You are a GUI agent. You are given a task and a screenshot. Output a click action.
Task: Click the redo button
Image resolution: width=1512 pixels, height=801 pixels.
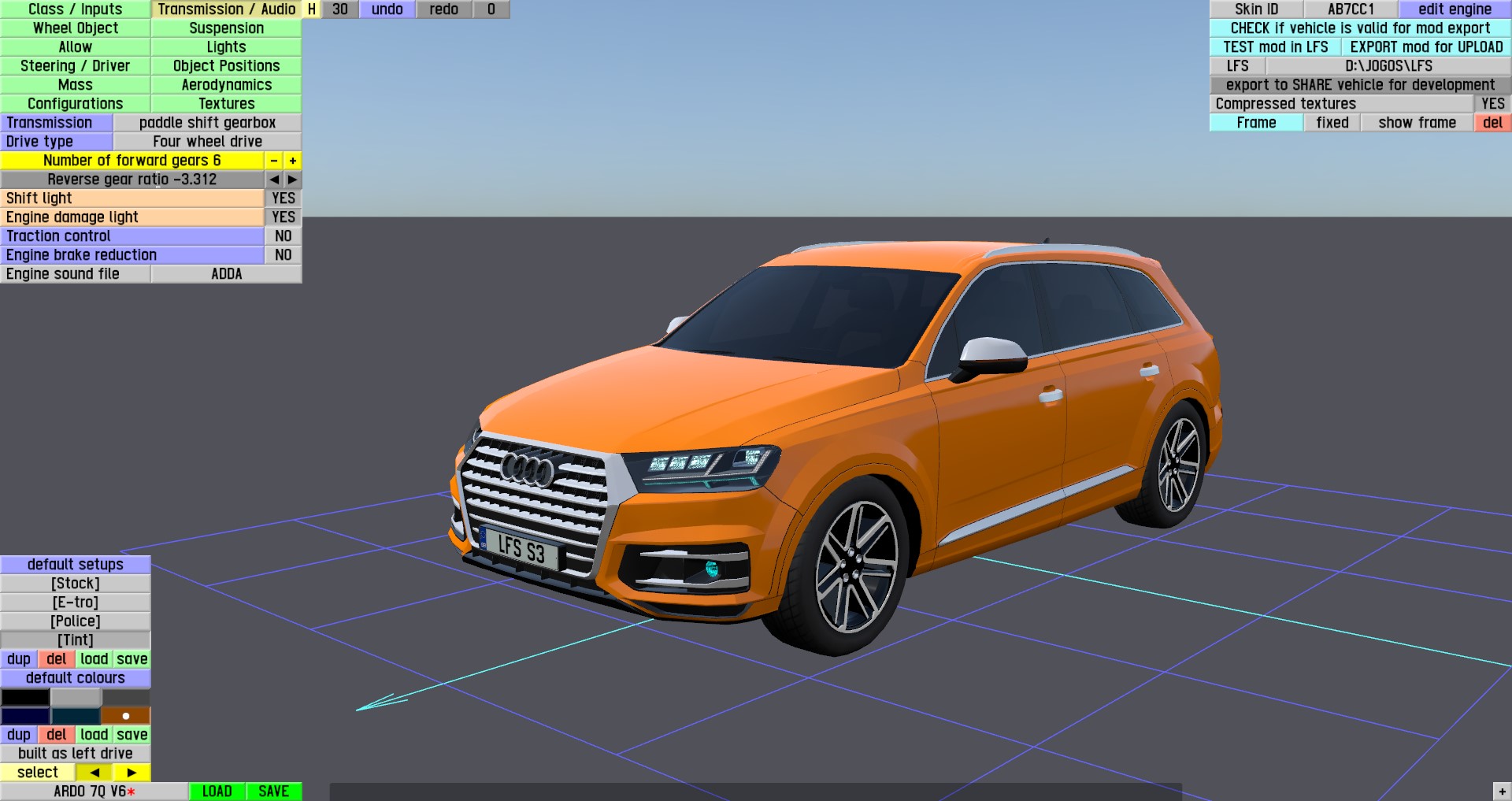[x=444, y=9]
